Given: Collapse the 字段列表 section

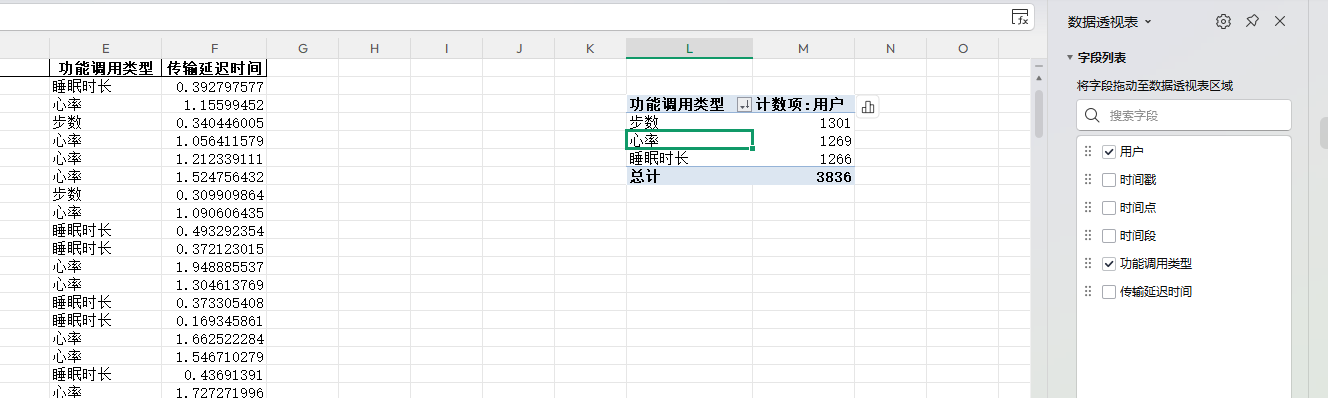Looking at the screenshot, I should (x=1070, y=57).
